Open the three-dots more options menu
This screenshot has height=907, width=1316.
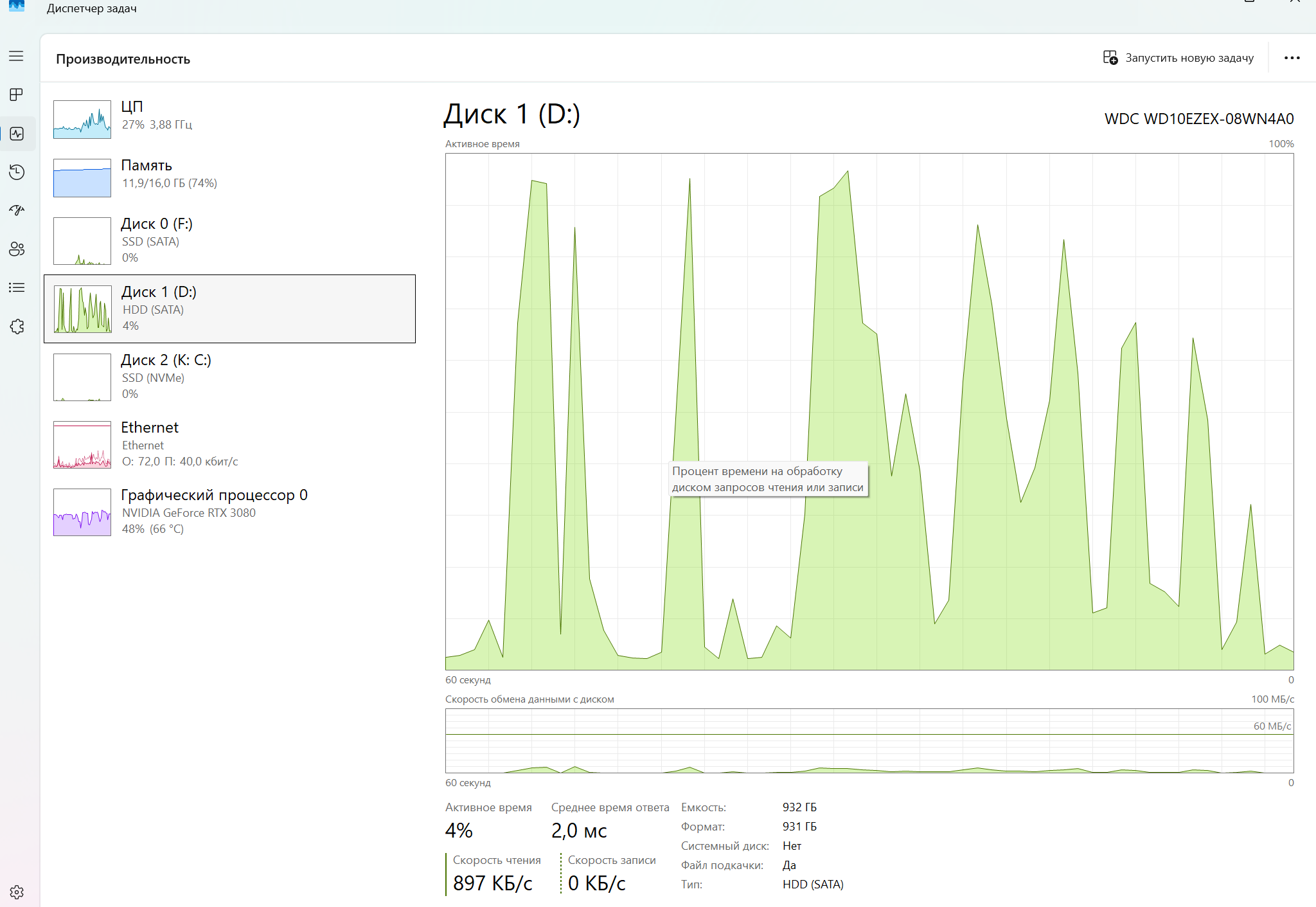[x=1292, y=58]
